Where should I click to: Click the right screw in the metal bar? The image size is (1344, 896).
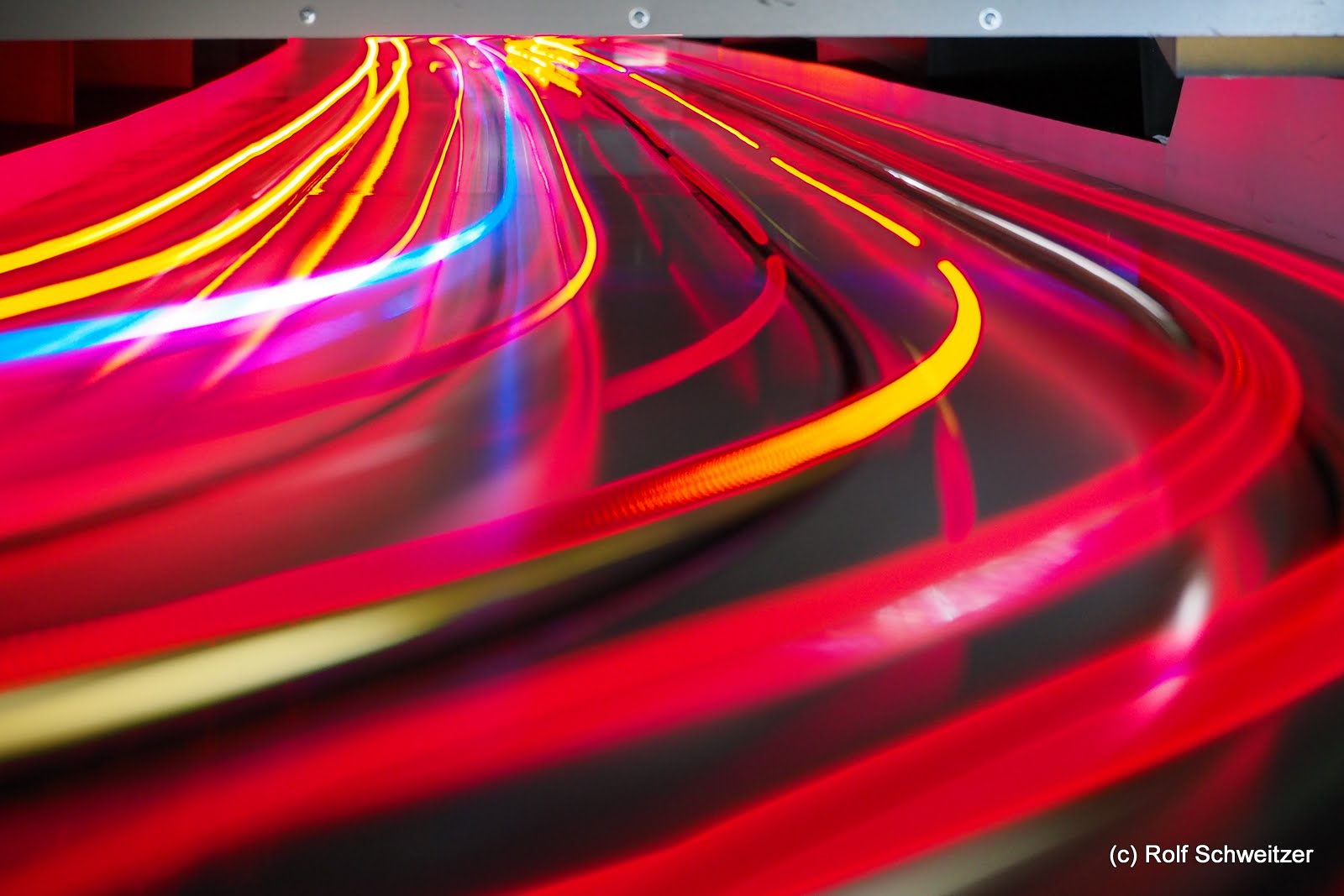[x=991, y=17]
